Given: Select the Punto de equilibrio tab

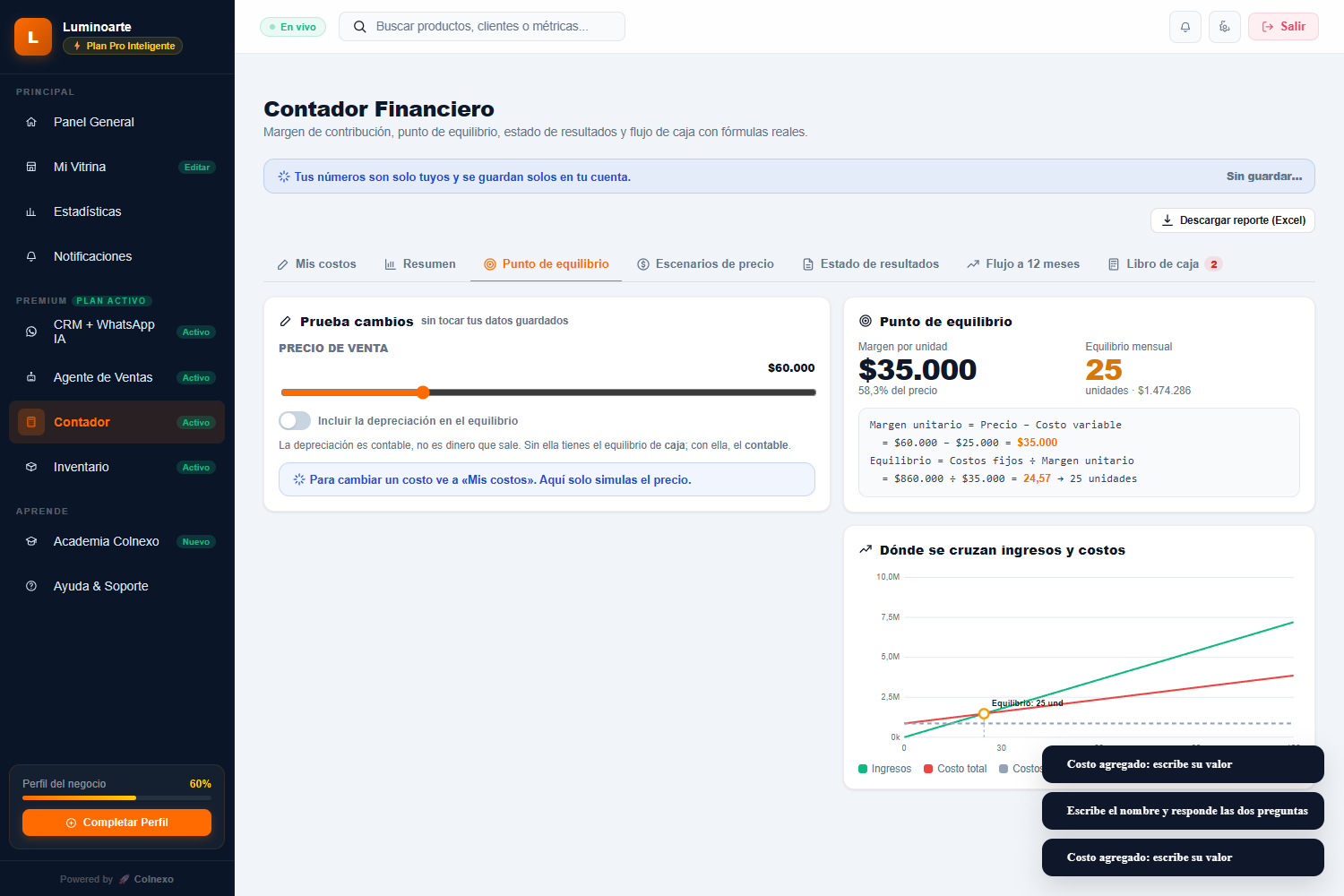Looking at the screenshot, I should [x=547, y=264].
